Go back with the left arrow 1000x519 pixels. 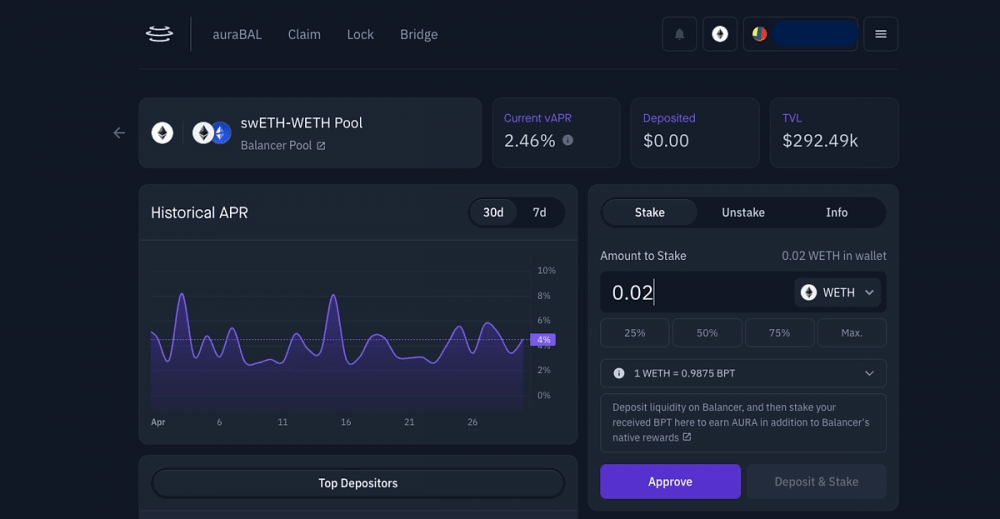click(119, 133)
